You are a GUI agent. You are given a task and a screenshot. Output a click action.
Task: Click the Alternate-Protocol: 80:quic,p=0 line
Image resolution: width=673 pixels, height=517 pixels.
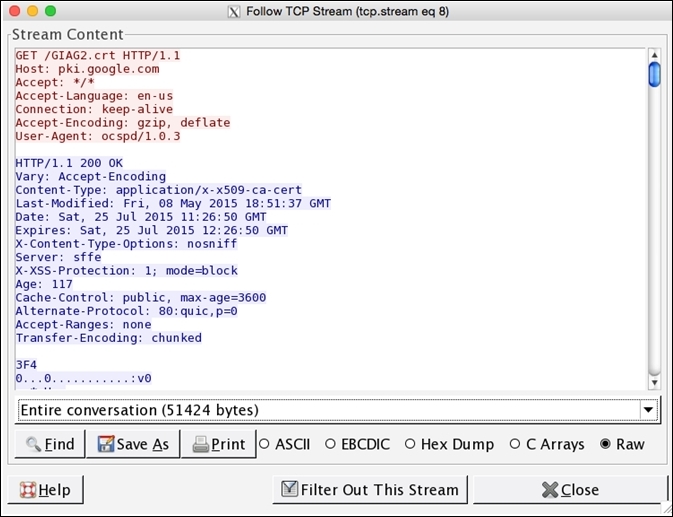click(127, 311)
